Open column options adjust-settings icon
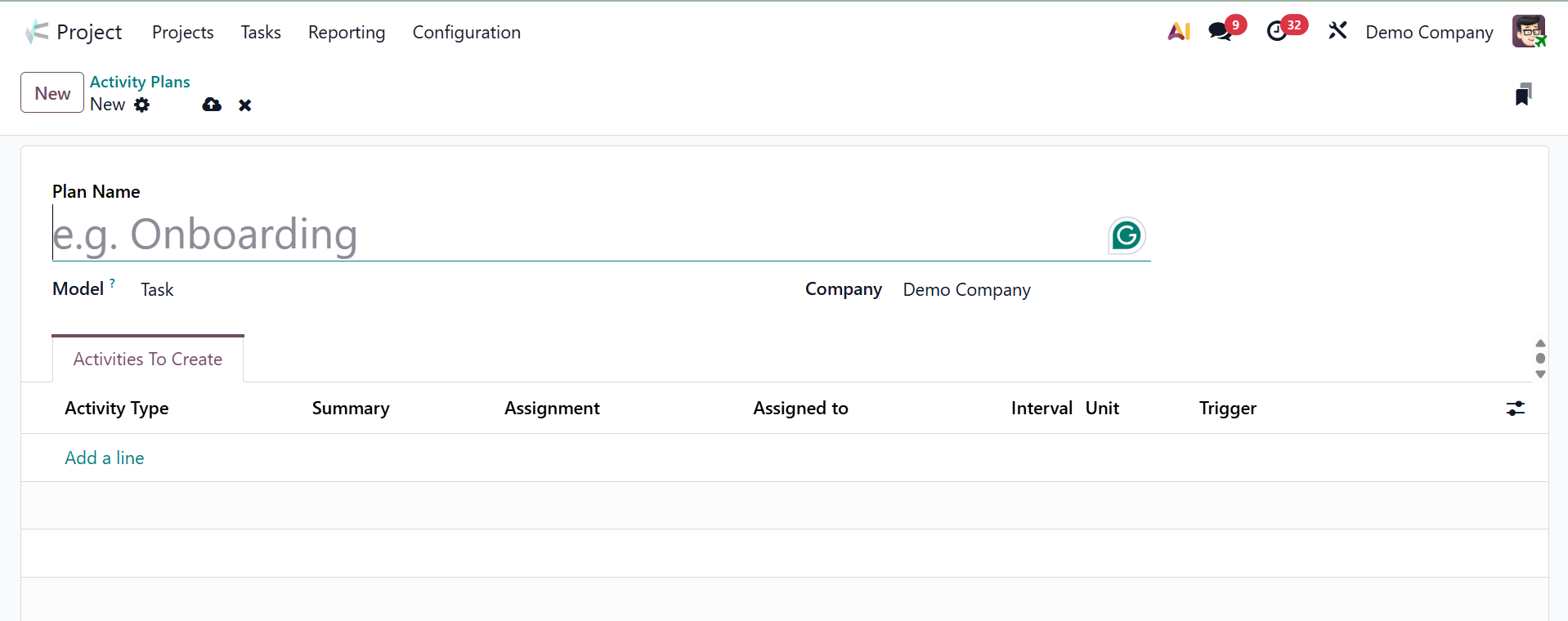The height and width of the screenshot is (621, 1568). [1515, 409]
